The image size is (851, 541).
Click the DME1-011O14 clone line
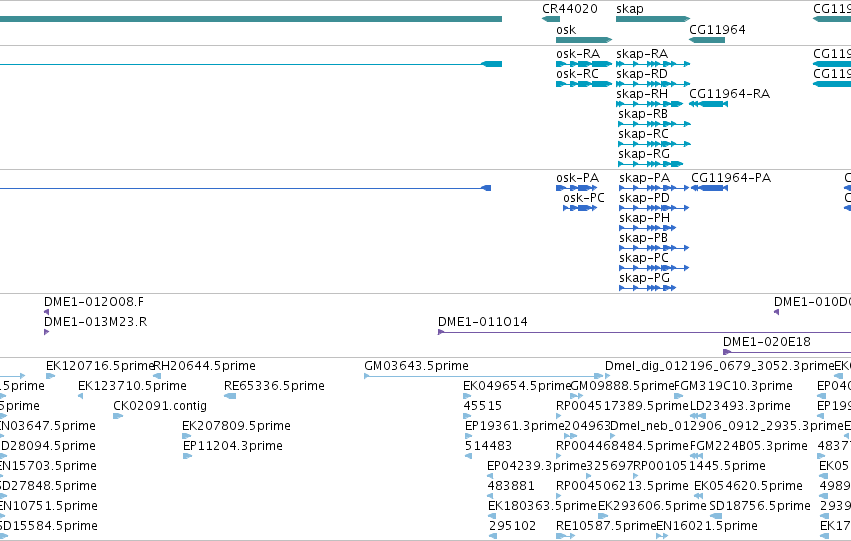point(644,332)
